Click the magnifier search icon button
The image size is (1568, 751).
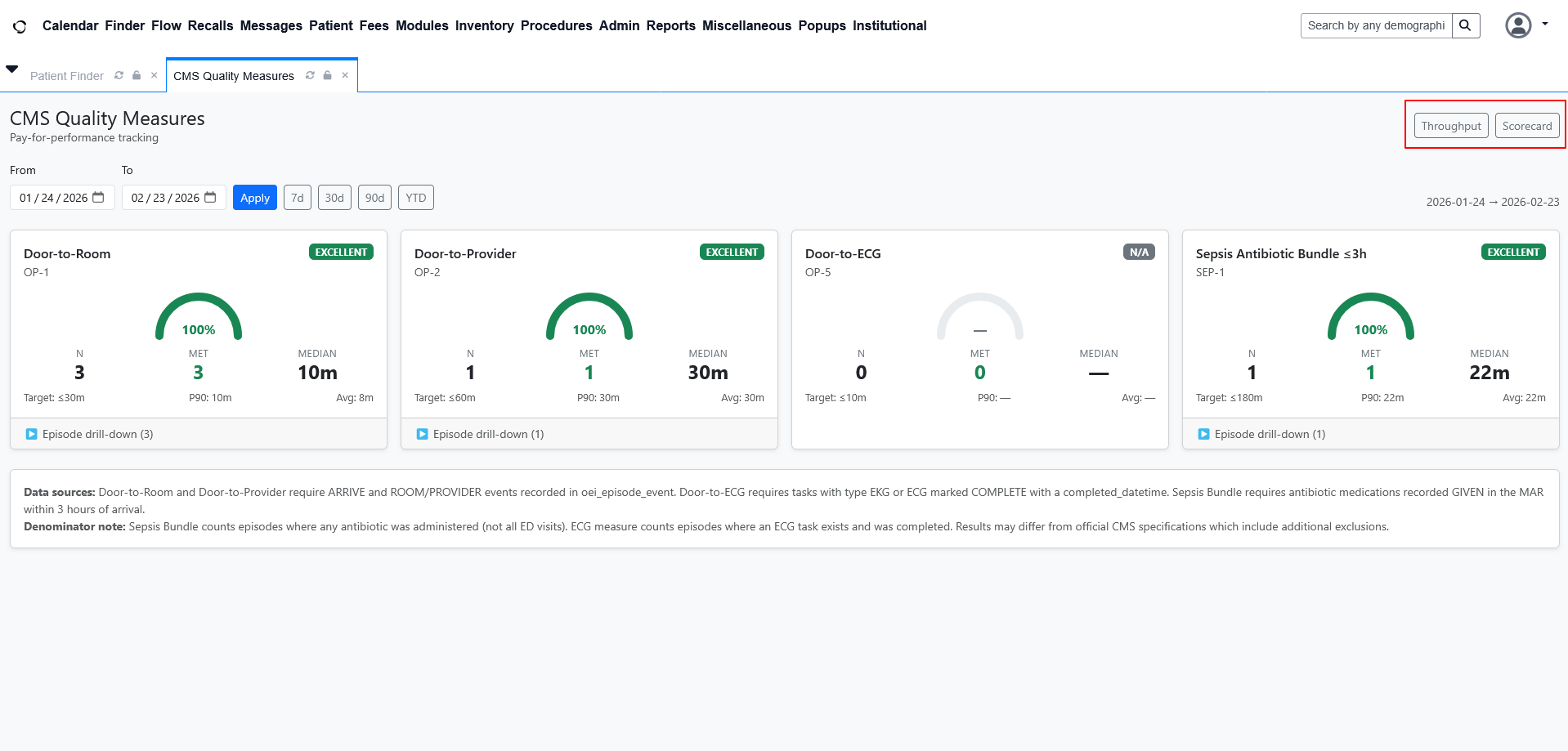click(x=1465, y=25)
